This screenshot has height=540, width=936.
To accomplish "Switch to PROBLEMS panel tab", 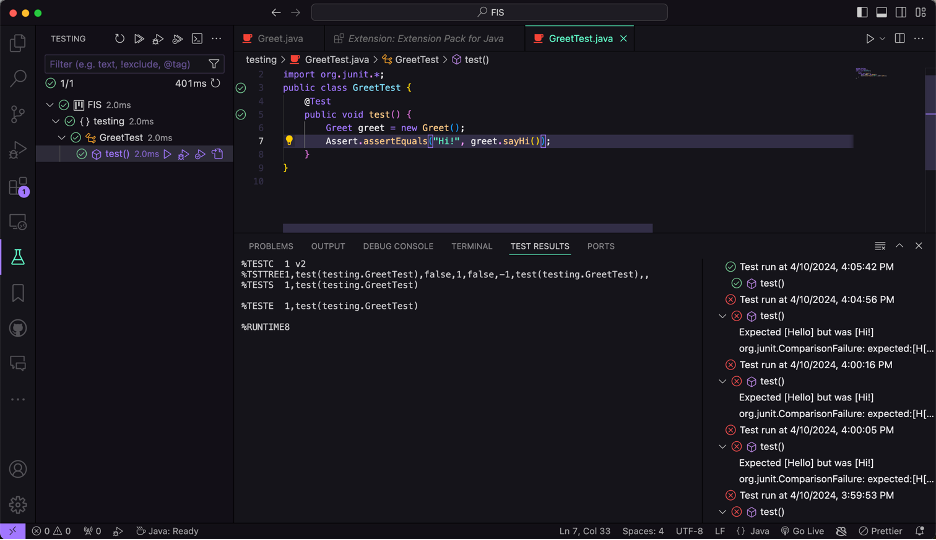I will click(271, 246).
